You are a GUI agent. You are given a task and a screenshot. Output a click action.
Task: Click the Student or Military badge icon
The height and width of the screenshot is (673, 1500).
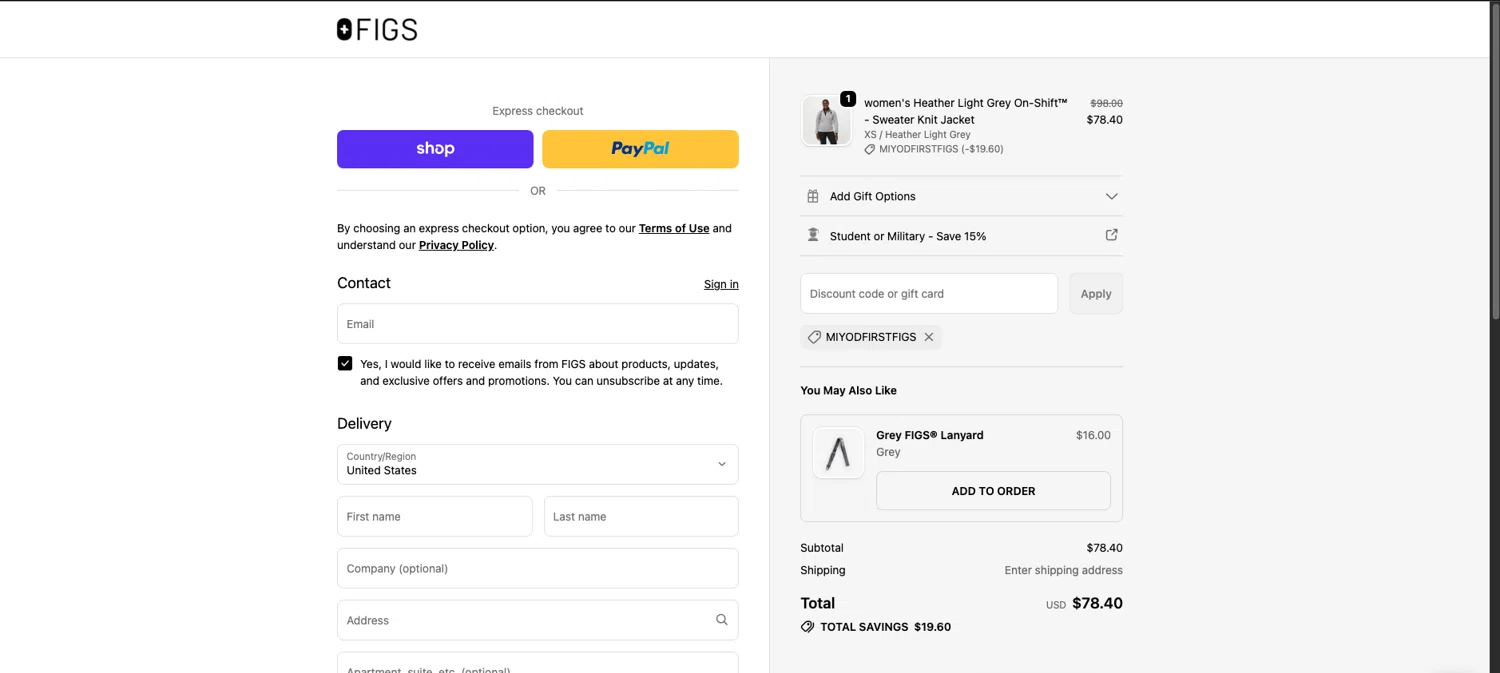click(x=813, y=235)
